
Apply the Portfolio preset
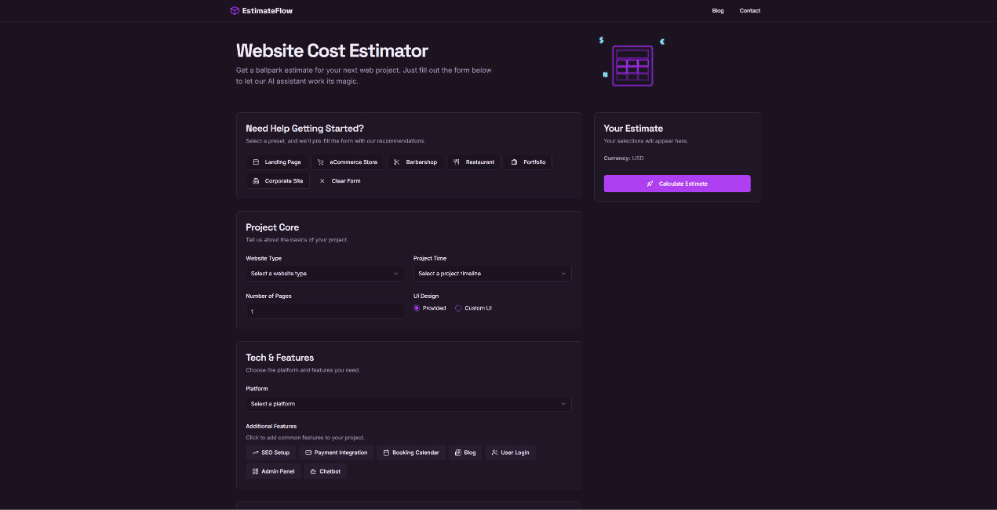[x=528, y=162]
